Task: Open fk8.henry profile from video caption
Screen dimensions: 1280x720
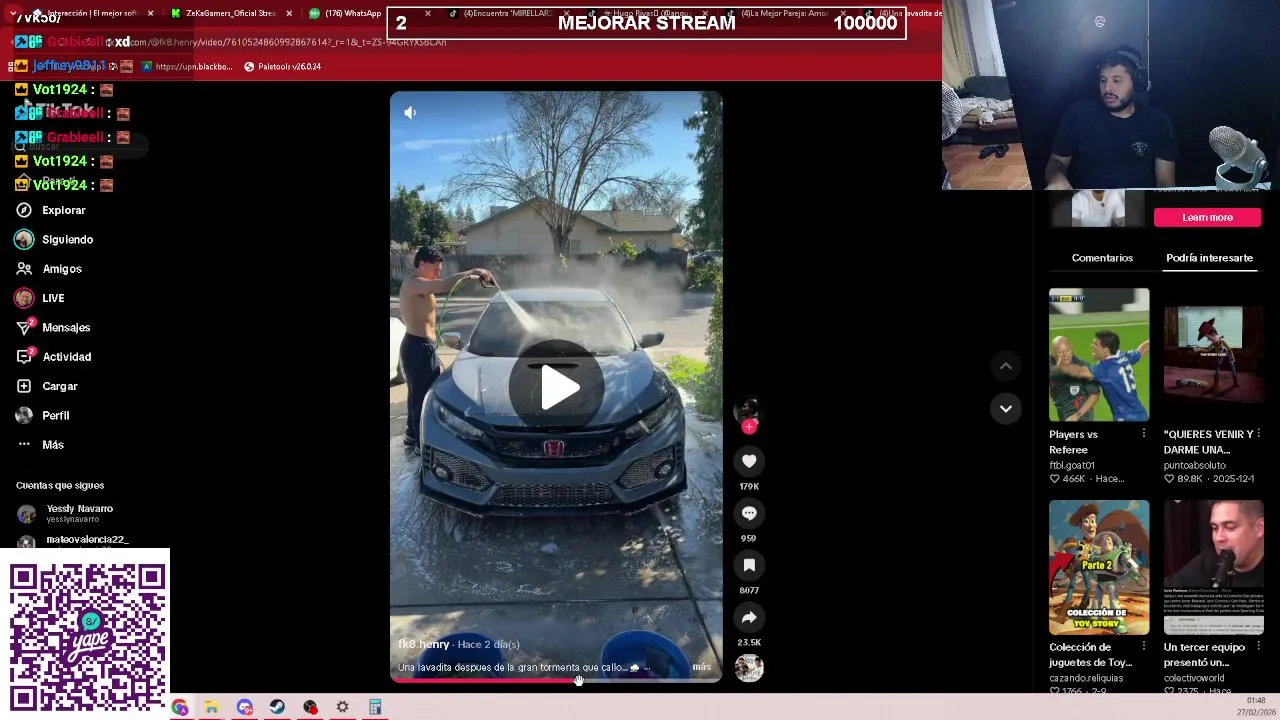Action: pyautogui.click(x=423, y=644)
